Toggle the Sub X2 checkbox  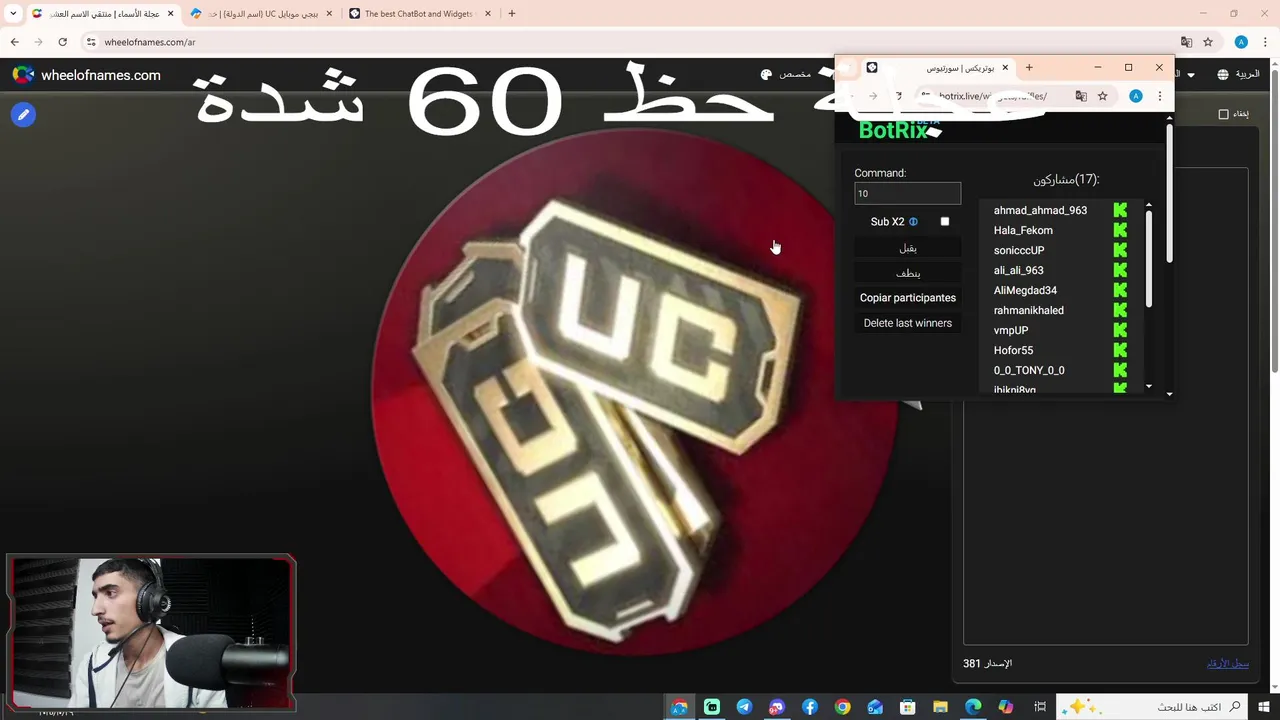coord(945,222)
